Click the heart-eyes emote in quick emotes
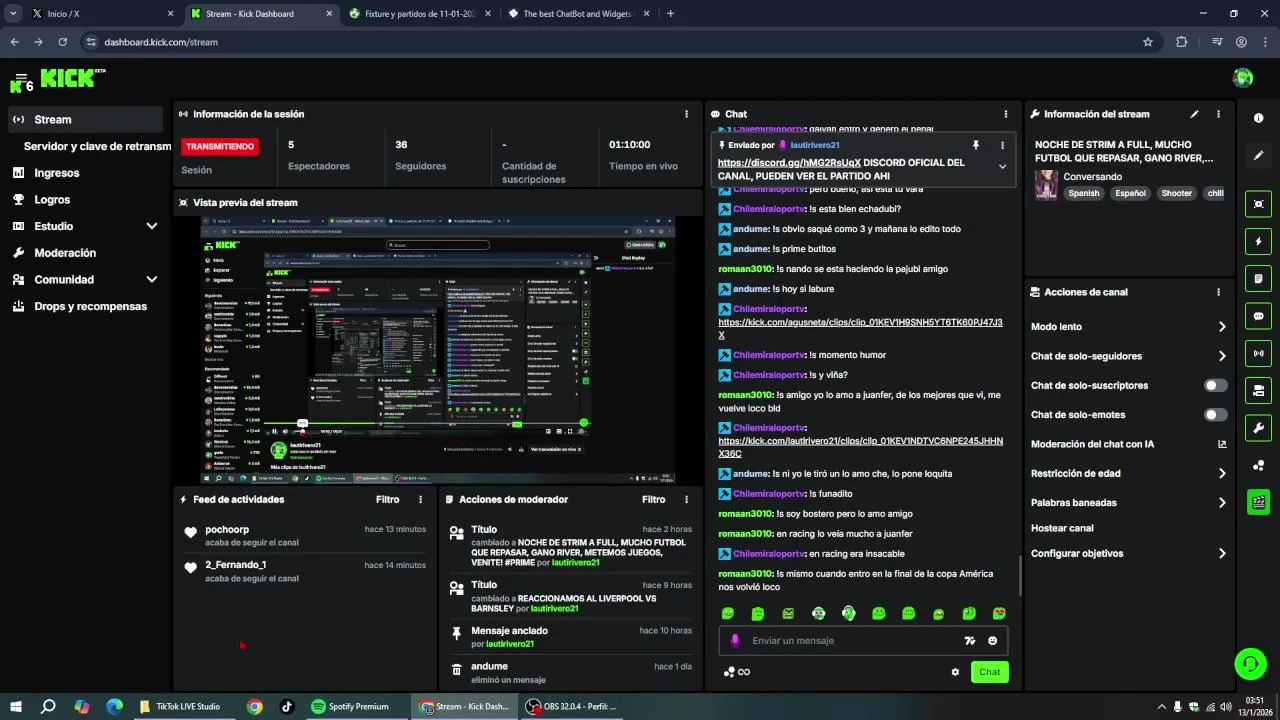This screenshot has height=720, width=1280. coord(999,613)
